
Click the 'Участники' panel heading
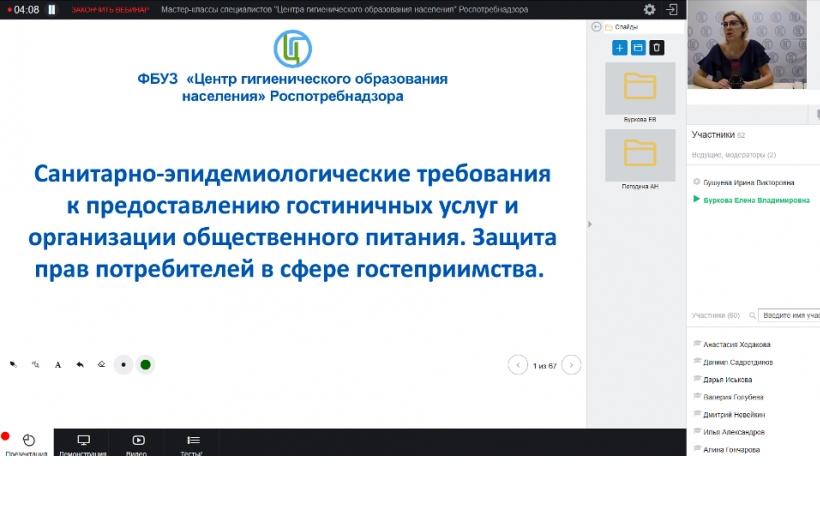[x=713, y=135]
